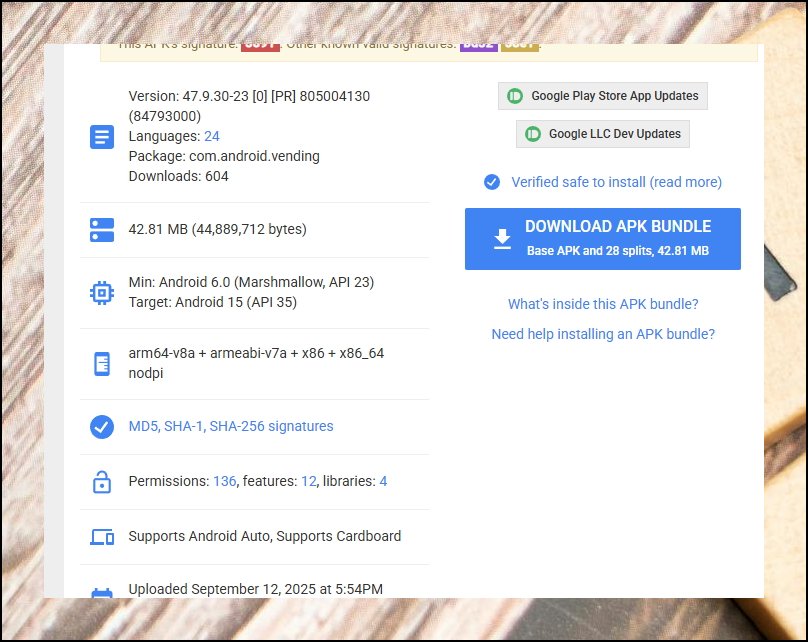Screen dimensions: 808x642
Task: Click the red APK signature badge
Action: tap(260, 47)
